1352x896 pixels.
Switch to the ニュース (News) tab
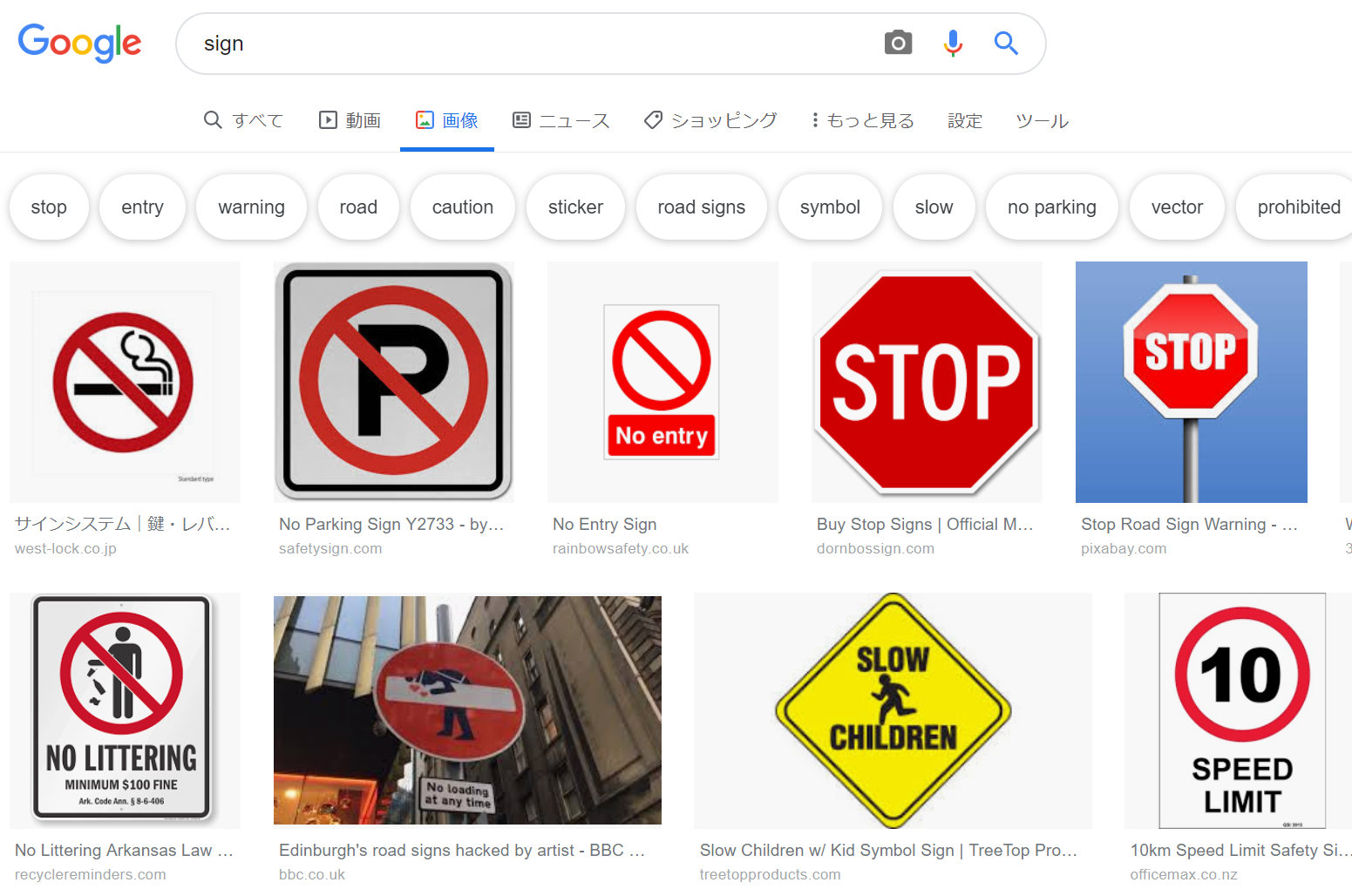tap(561, 120)
